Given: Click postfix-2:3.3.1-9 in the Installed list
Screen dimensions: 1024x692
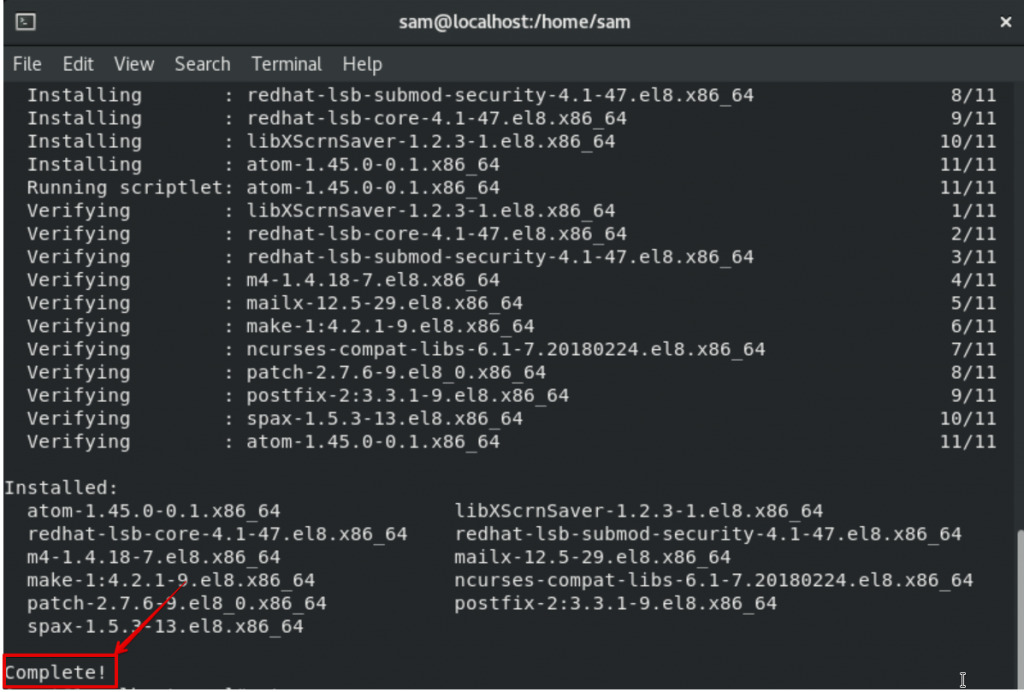Looking at the screenshot, I should coord(615,603).
